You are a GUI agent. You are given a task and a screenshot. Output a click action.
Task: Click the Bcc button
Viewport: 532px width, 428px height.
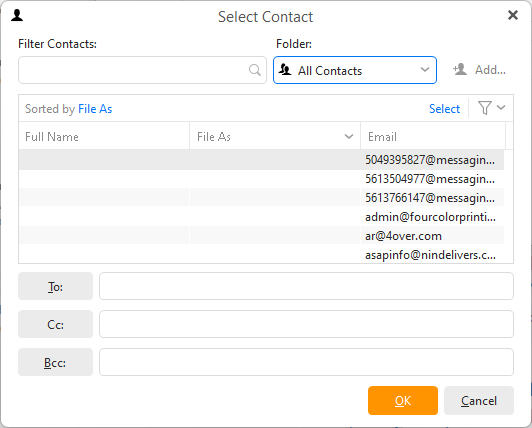[55, 362]
